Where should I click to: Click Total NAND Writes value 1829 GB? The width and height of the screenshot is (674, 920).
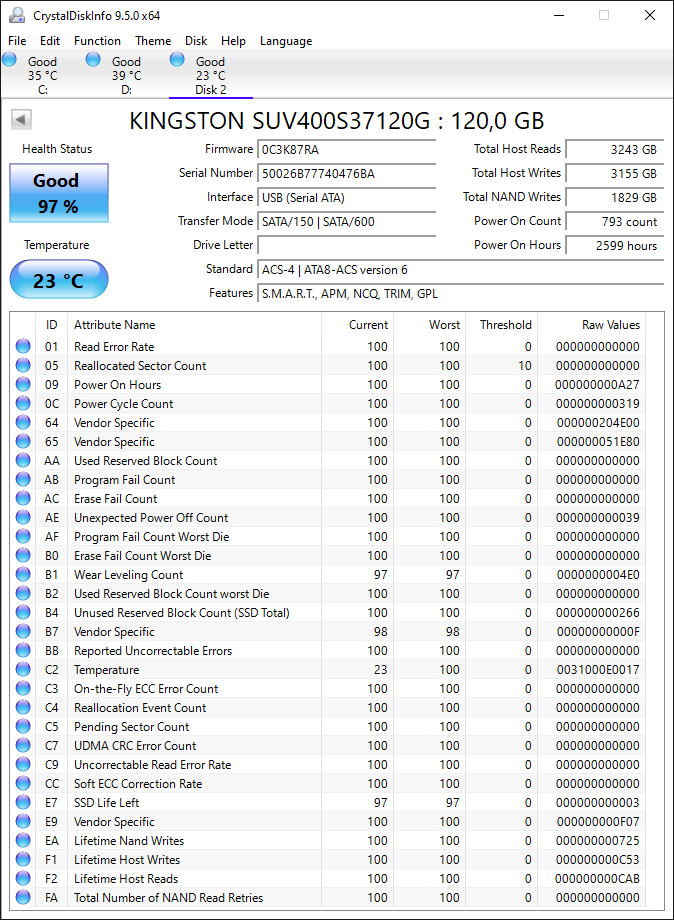pyautogui.click(x=615, y=198)
